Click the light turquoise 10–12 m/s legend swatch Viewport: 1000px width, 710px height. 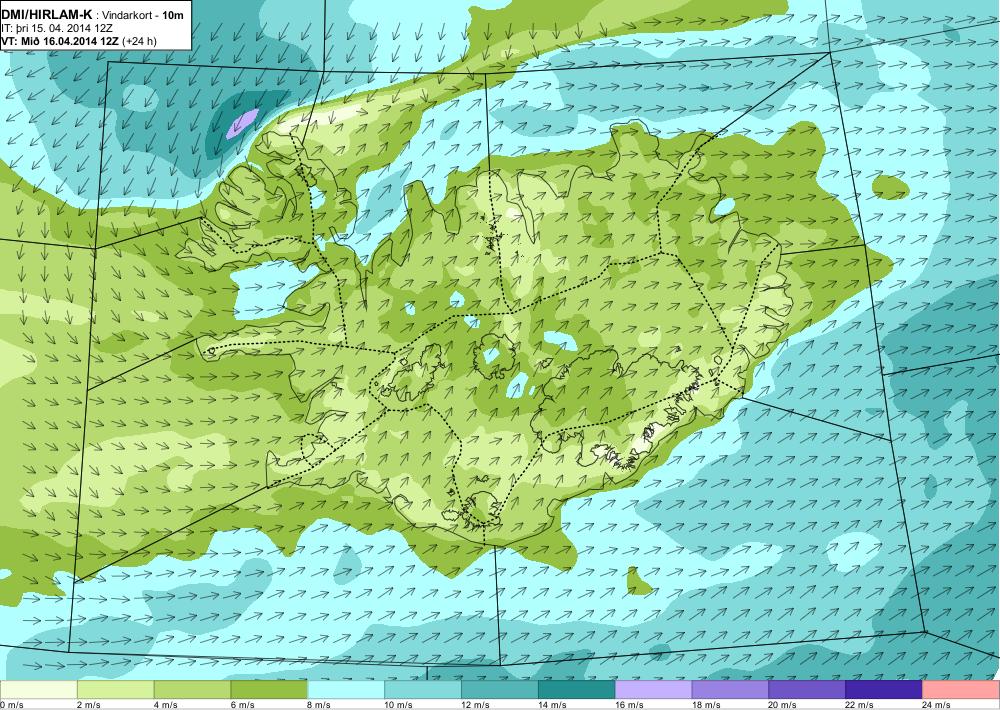423,690
